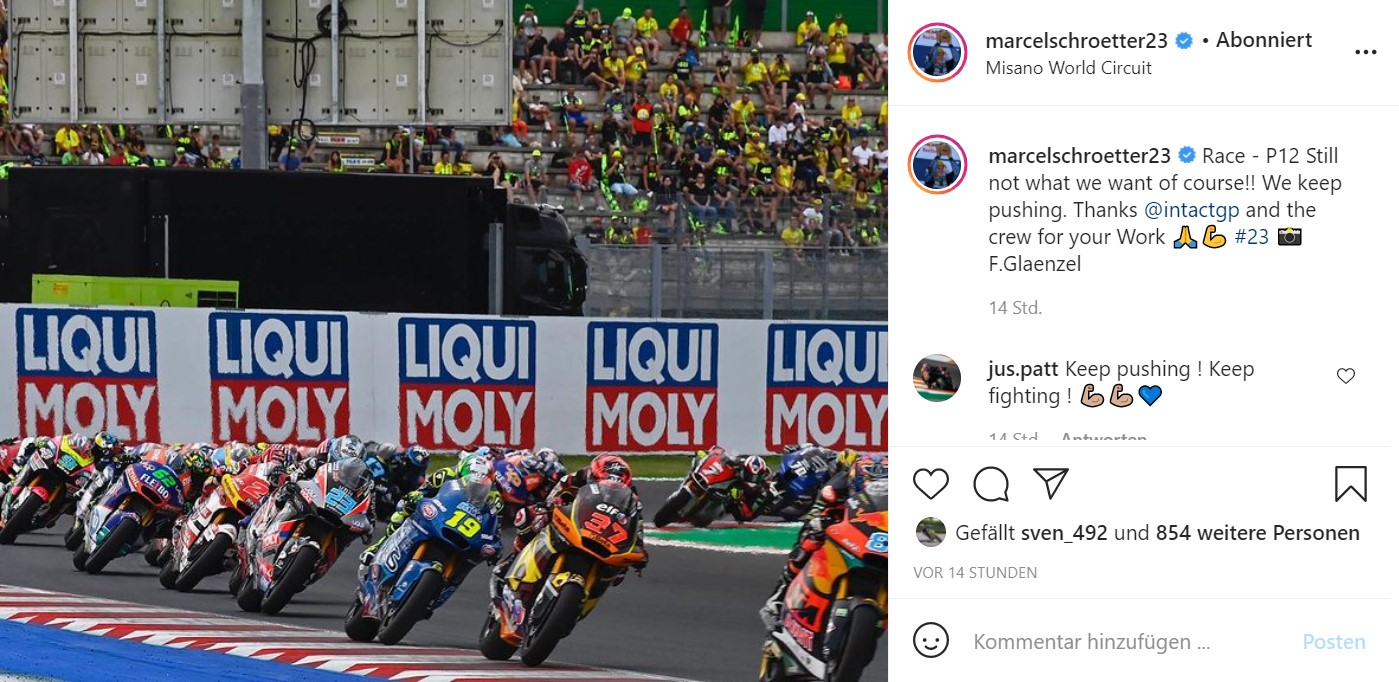Click the Kommentar hinzufügen input field

[1126, 642]
